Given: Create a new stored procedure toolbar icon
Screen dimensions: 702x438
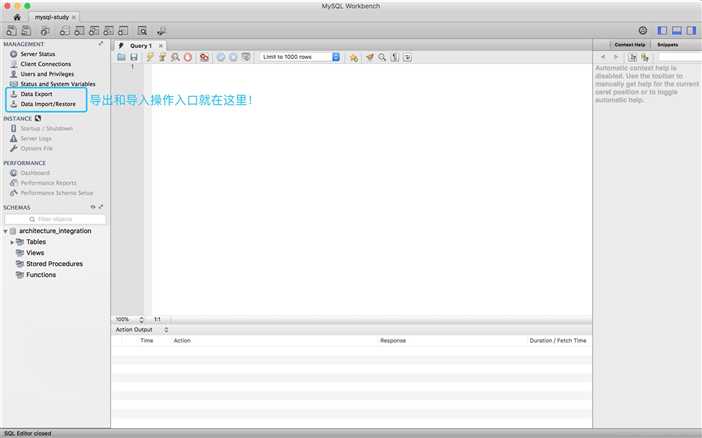Looking at the screenshot, I should [109, 31].
